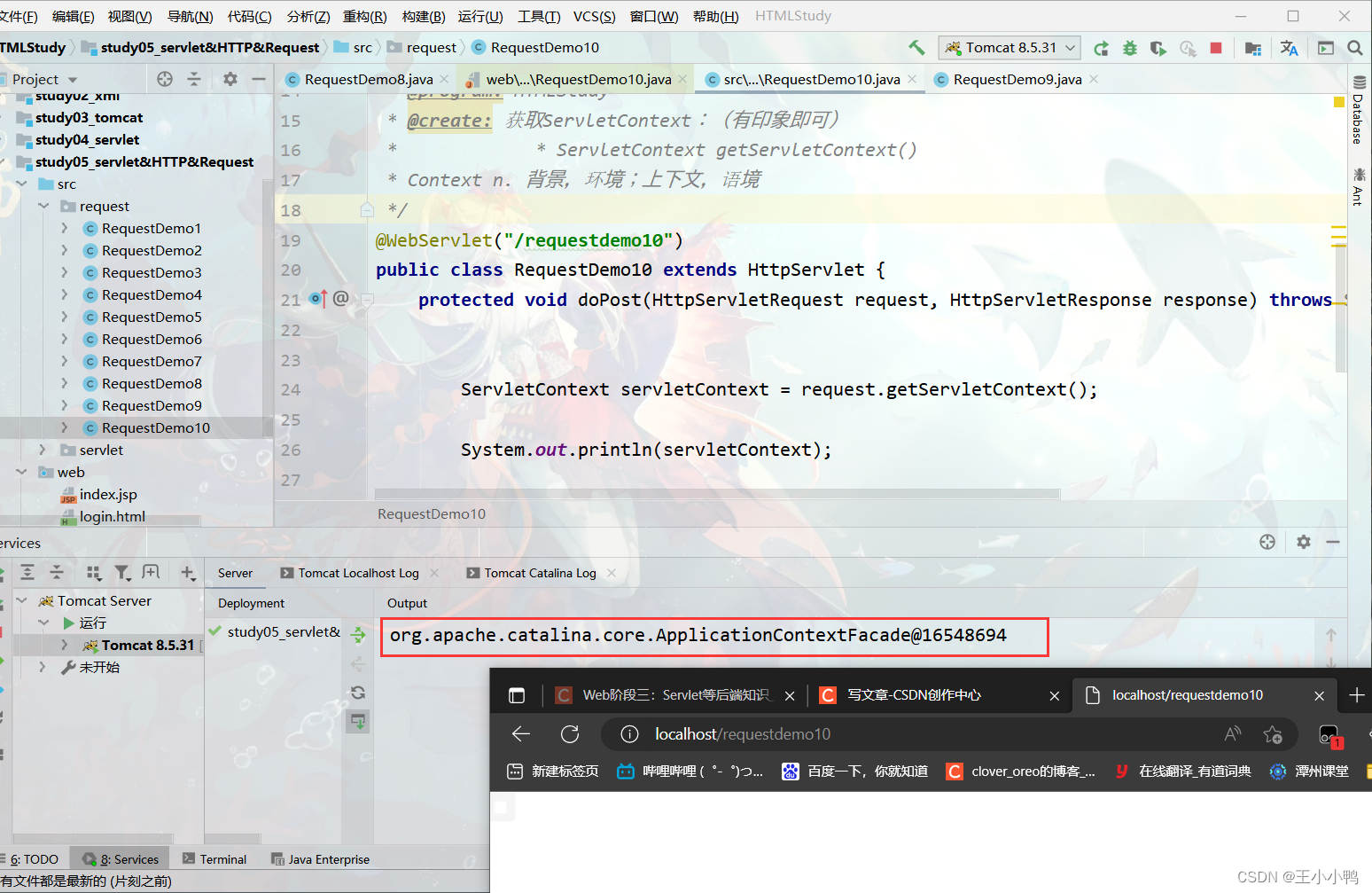Open 6: TODO tool window
Screen dimensions: 1372x893
point(30,859)
